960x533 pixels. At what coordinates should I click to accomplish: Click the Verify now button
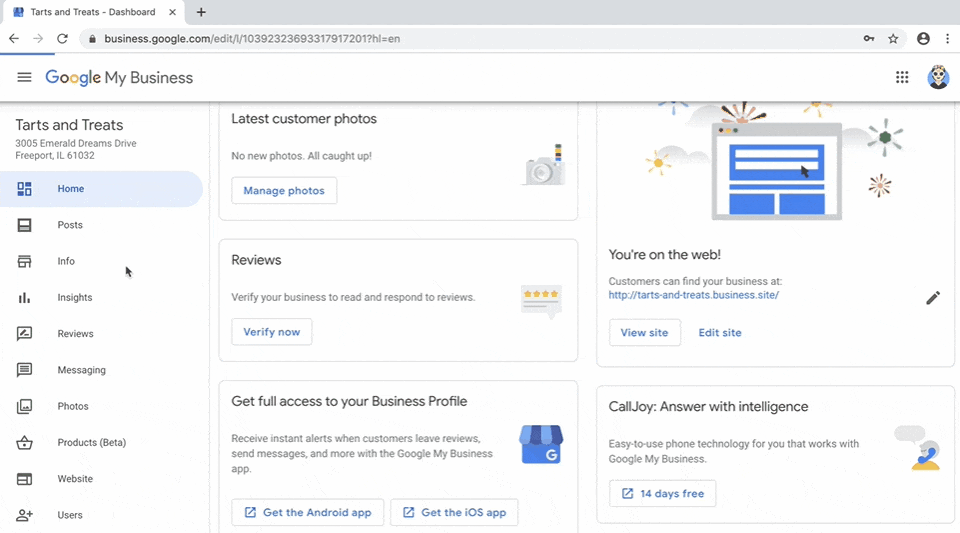pyautogui.click(x=271, y=332)
